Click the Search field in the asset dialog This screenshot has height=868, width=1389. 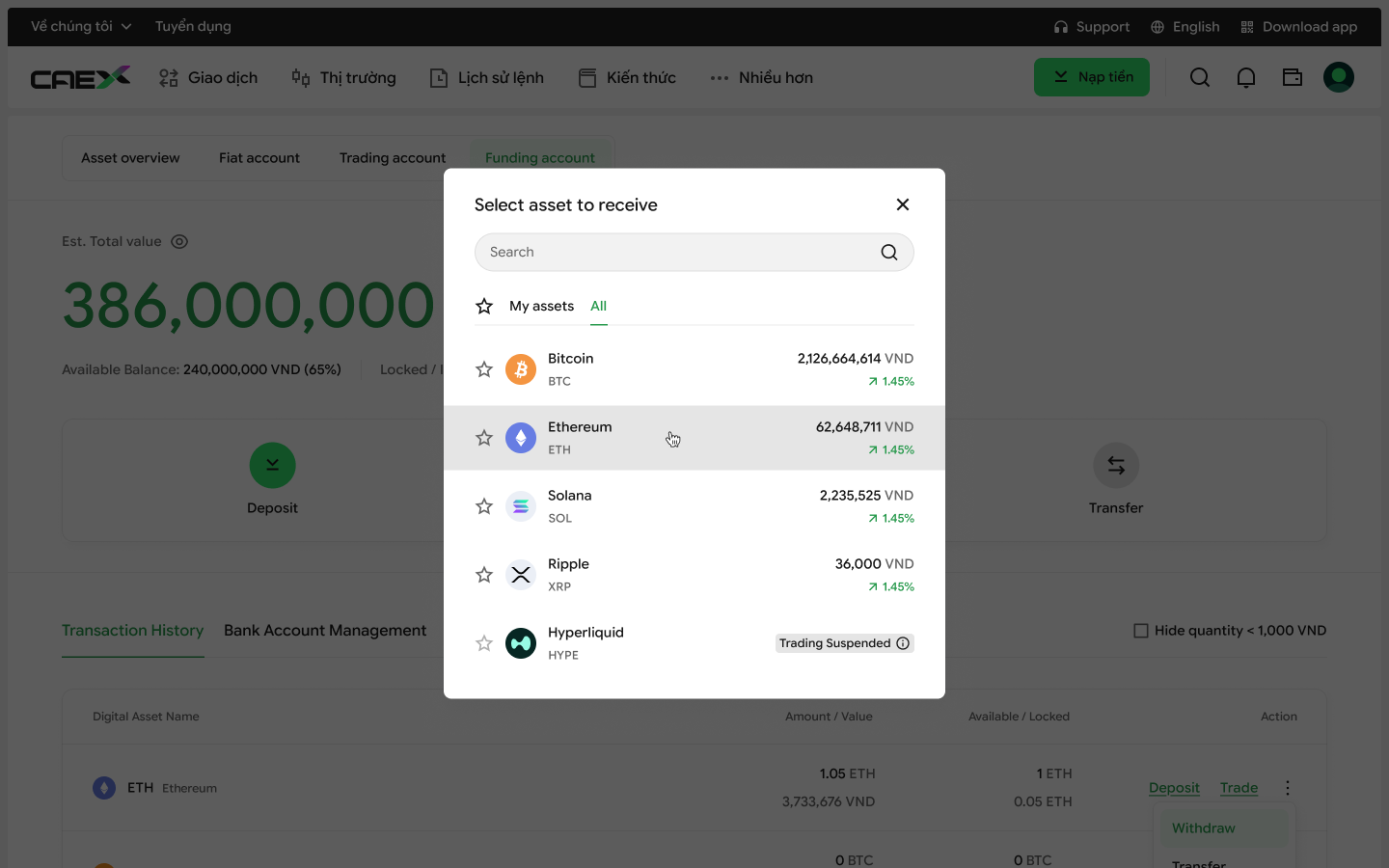pos(694,252)
